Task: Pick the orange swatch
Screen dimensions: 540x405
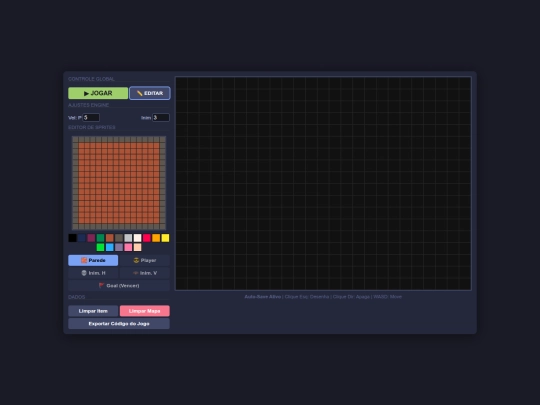Action: (156, 238)
